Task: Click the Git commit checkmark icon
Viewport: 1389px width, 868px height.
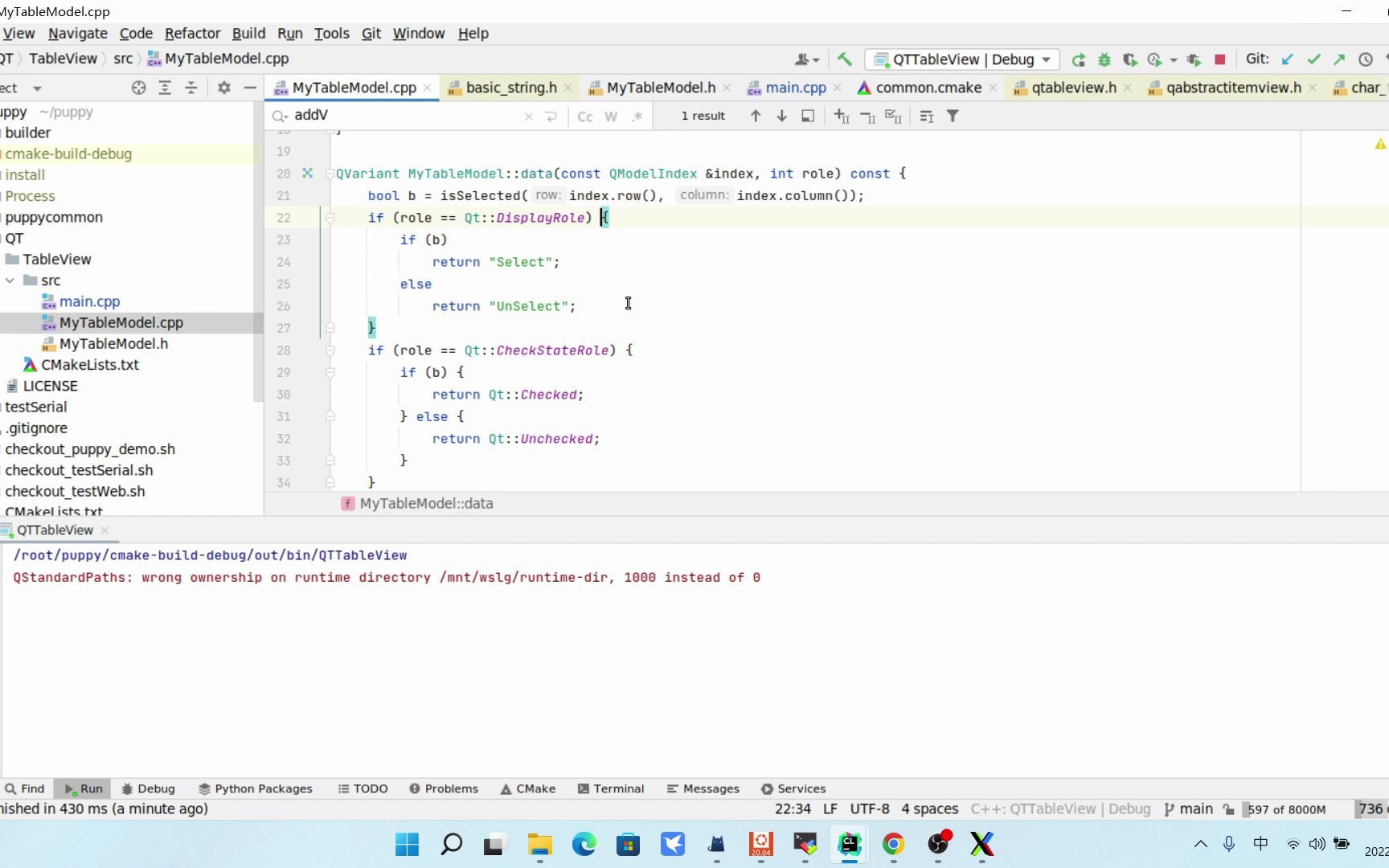Action: [x=1314, y=59]
